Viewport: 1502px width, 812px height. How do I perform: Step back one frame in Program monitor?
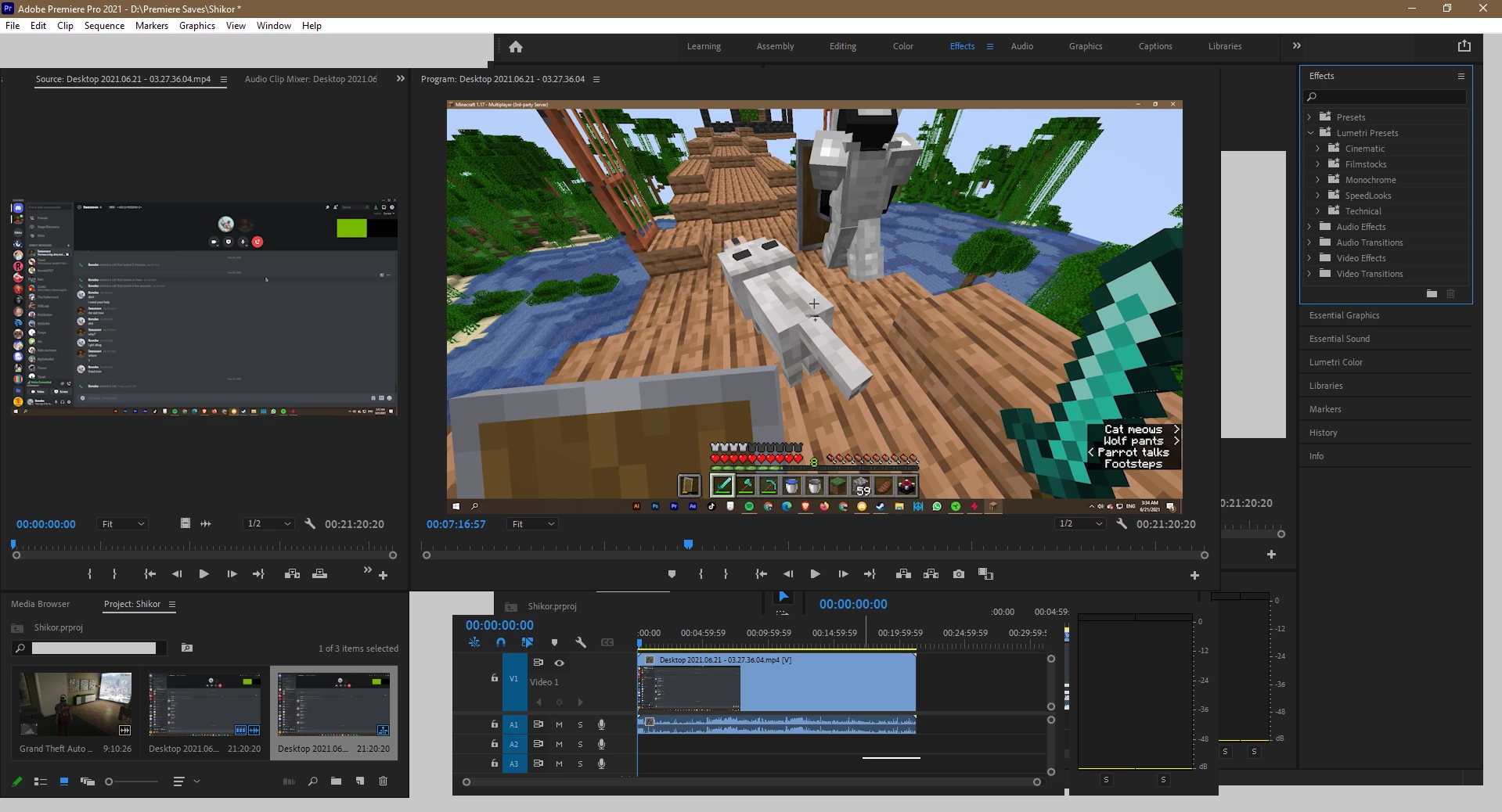[x=788, y=574]
